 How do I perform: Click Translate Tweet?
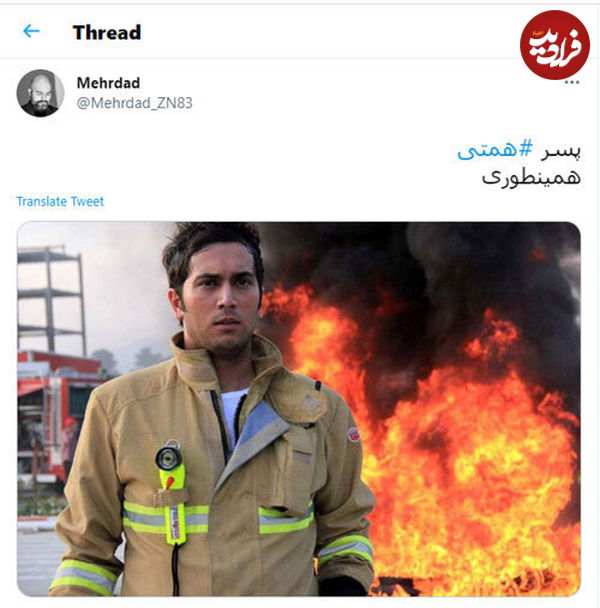[60, 202]
